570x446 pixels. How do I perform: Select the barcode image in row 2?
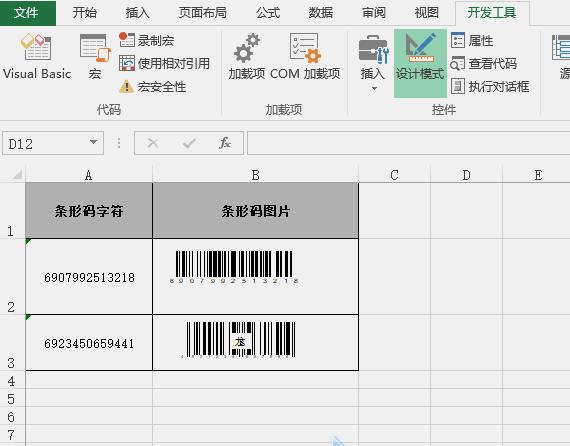234,267
